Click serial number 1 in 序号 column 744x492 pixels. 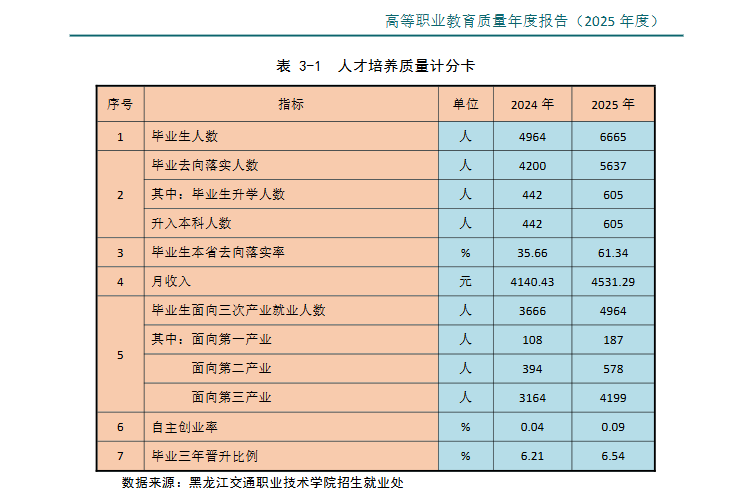(x=120, y=137)
